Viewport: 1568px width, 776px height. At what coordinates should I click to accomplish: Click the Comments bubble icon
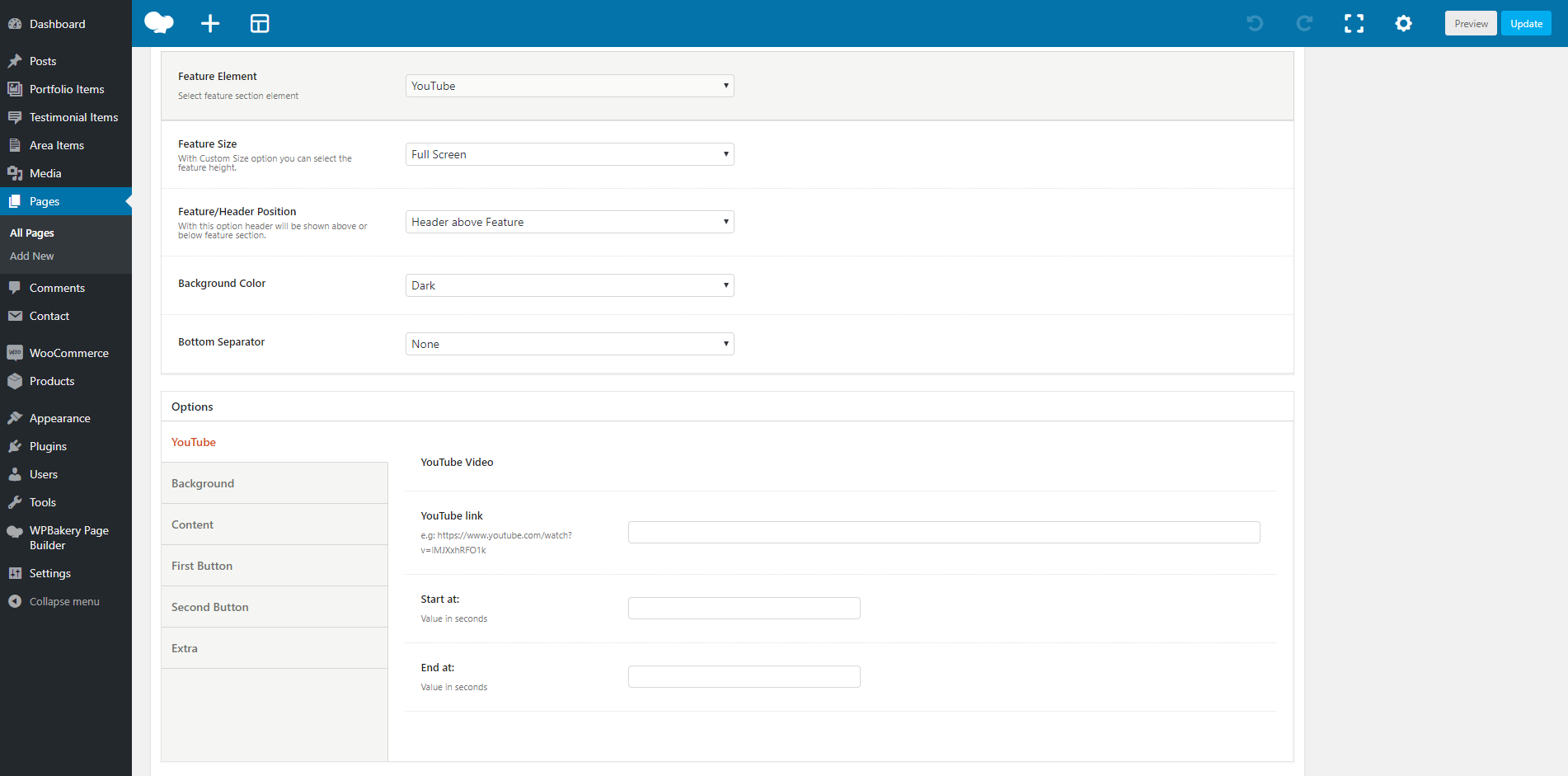tap(15, 288)
